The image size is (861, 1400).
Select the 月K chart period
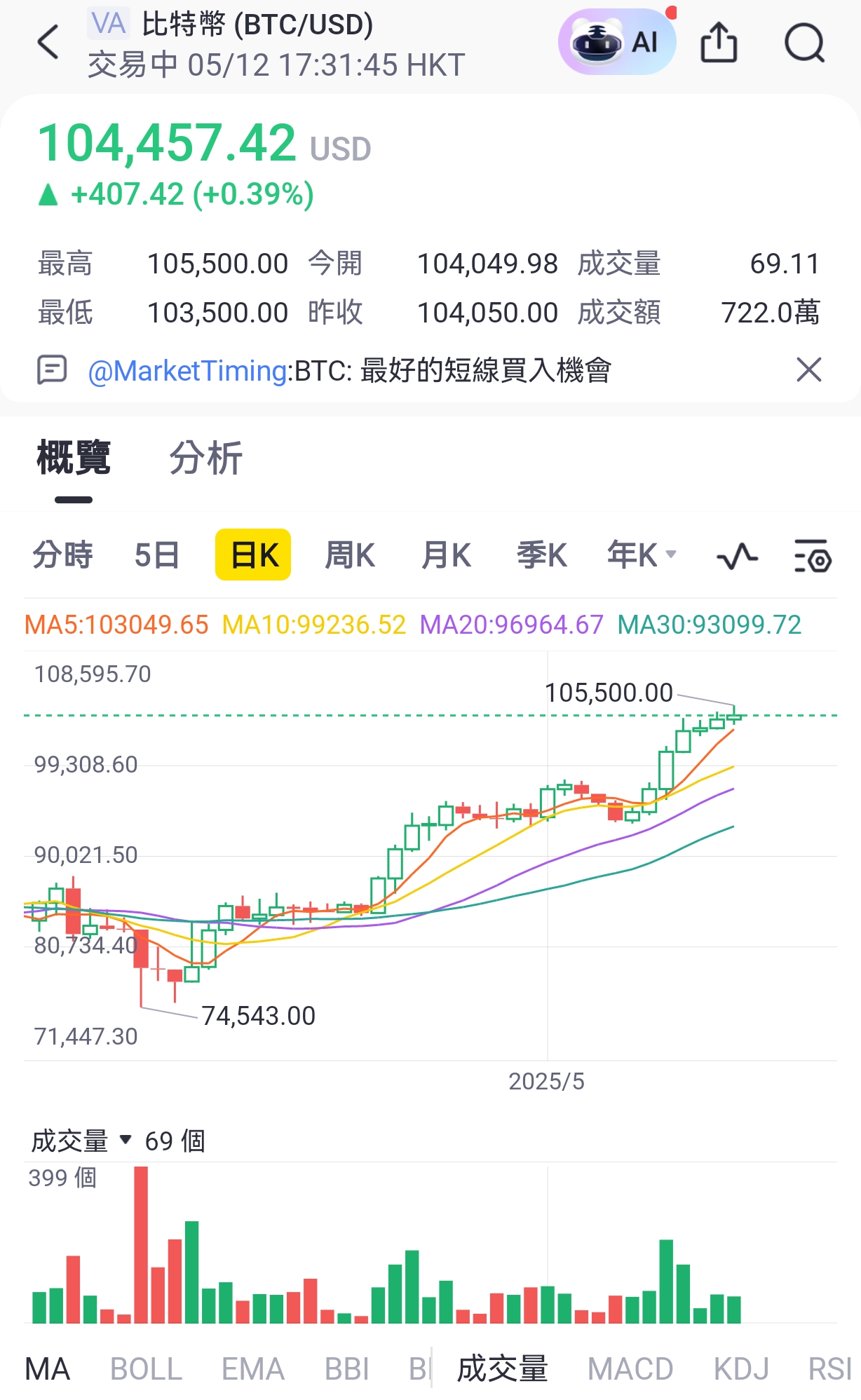(x=445, y=555)
